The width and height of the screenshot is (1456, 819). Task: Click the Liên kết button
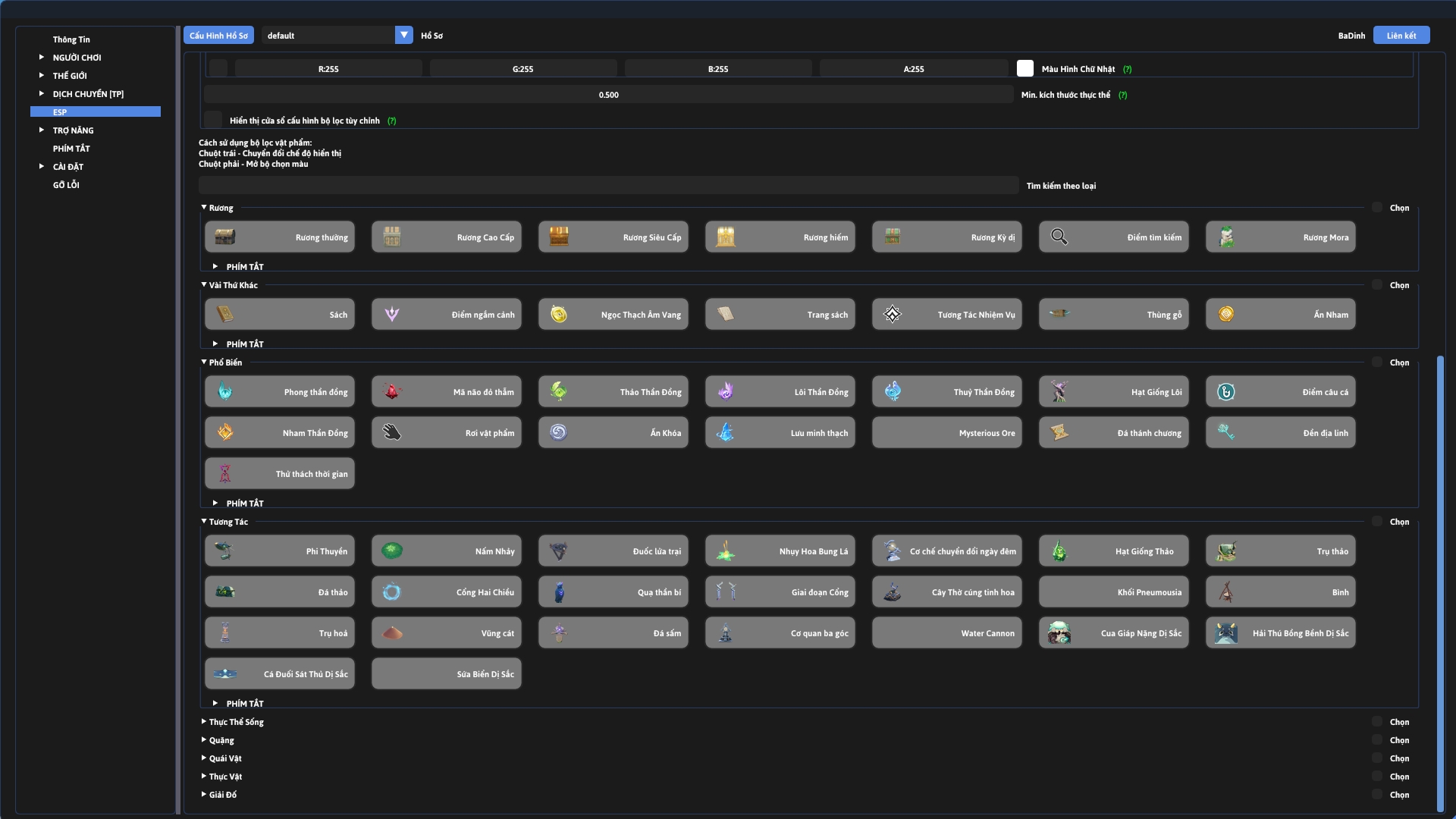coord(1401,36)
